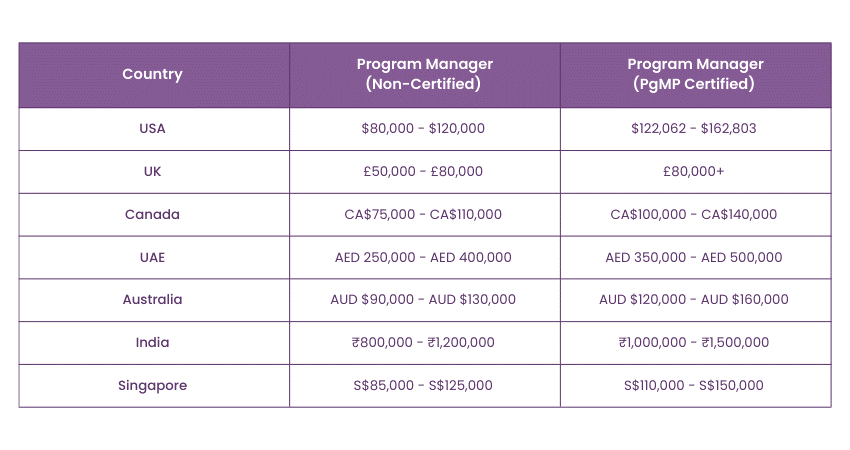Image resolution: width=850 pixels, height=450 pixels.
Task: Click the USA row label
Action: point(153,128)
